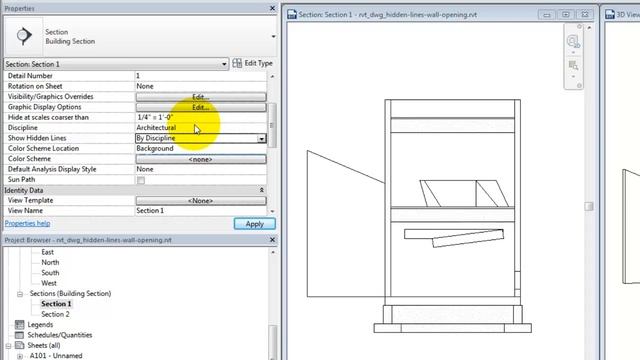
Task: Open the Section: Section 1 instance dropdown
Action: 116,64
